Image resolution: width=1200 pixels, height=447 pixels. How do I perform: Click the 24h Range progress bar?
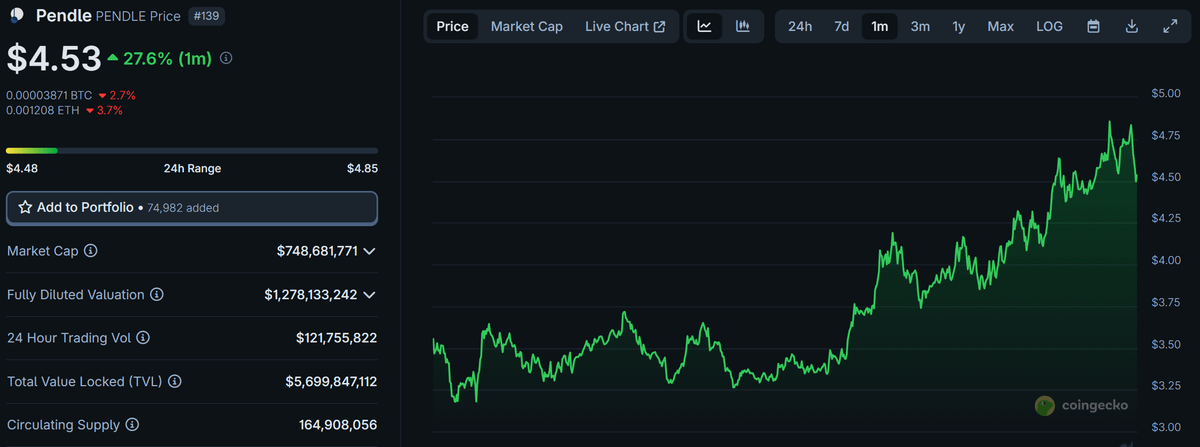[x=192, y=151]
